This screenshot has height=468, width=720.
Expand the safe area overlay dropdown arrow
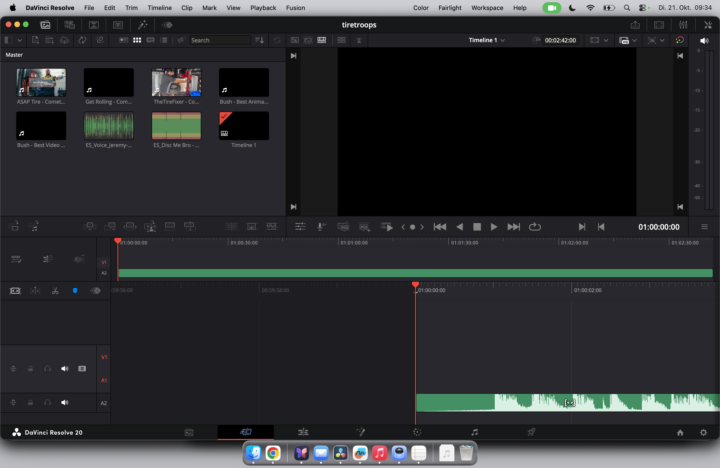pos(606,40)
